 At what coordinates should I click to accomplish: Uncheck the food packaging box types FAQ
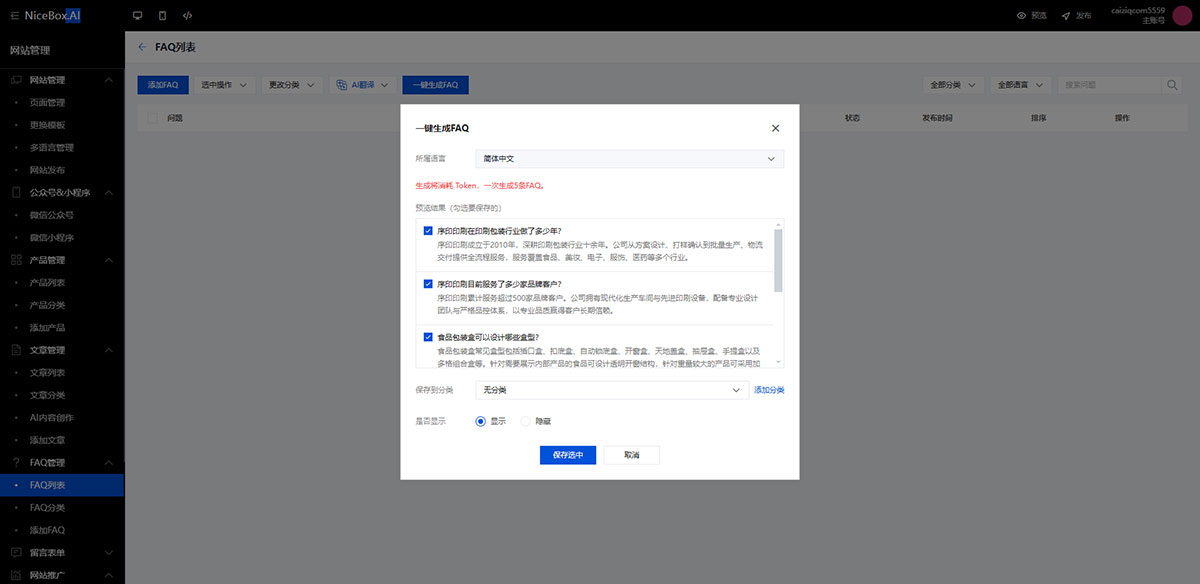tap(428, 337)
